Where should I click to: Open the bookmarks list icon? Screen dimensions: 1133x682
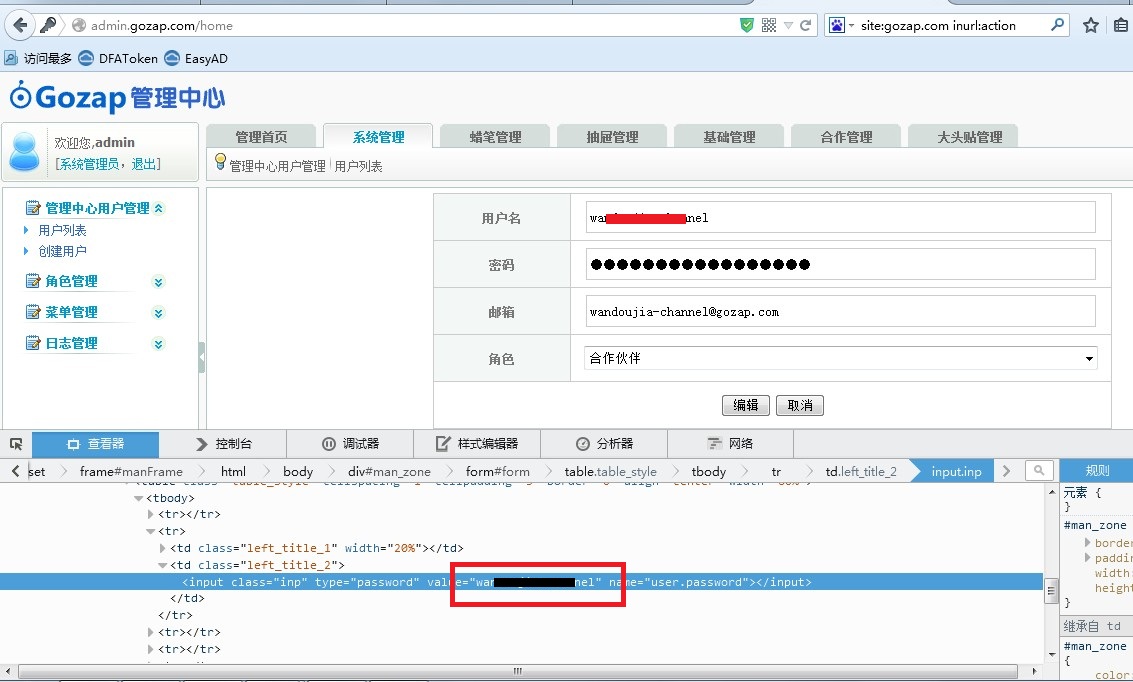coord(1121,25)
